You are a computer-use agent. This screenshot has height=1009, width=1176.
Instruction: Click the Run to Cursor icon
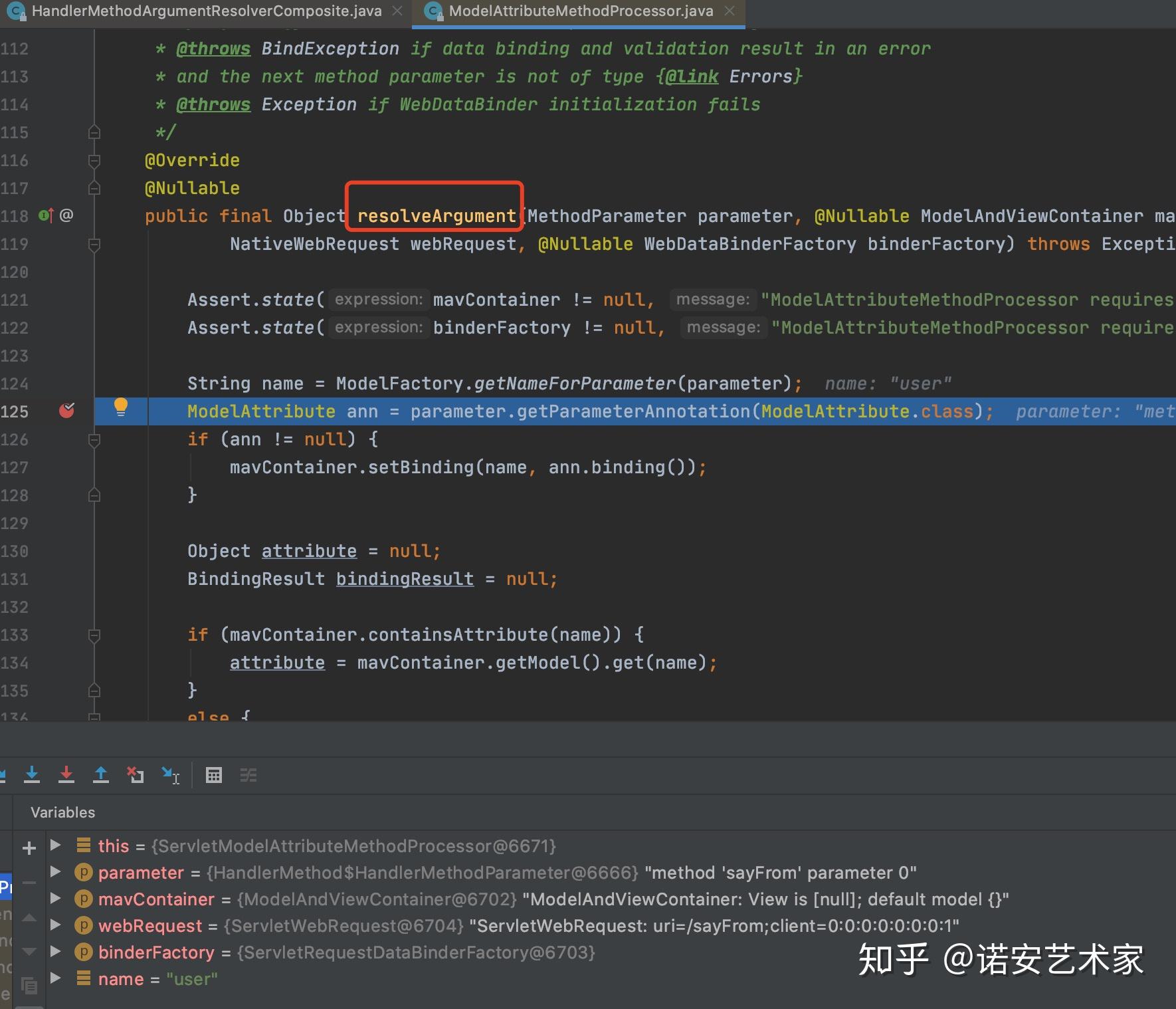170,774
